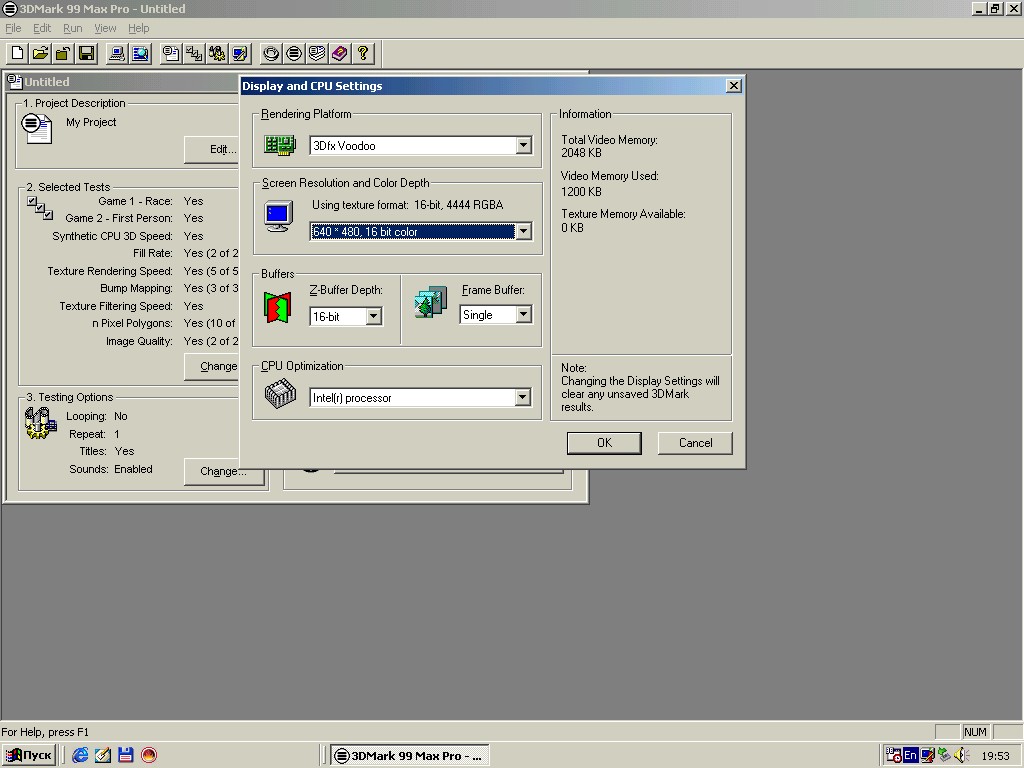Click the 19:53 clock in the tray
Viewport: 1024px width, 768px height.
[995, 756]
